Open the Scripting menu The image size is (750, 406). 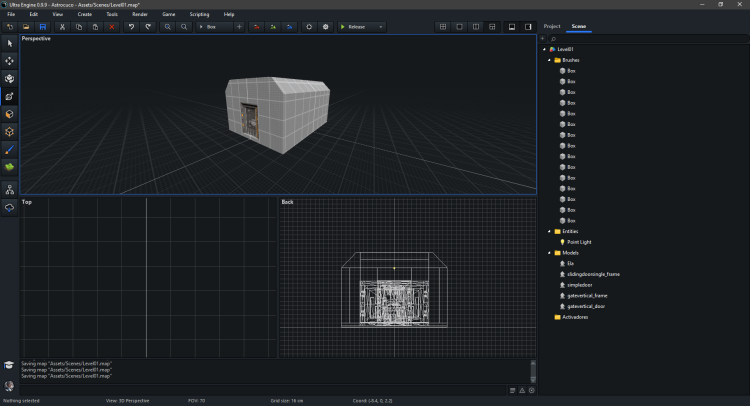pyautogui.click(x=198, y=15)
